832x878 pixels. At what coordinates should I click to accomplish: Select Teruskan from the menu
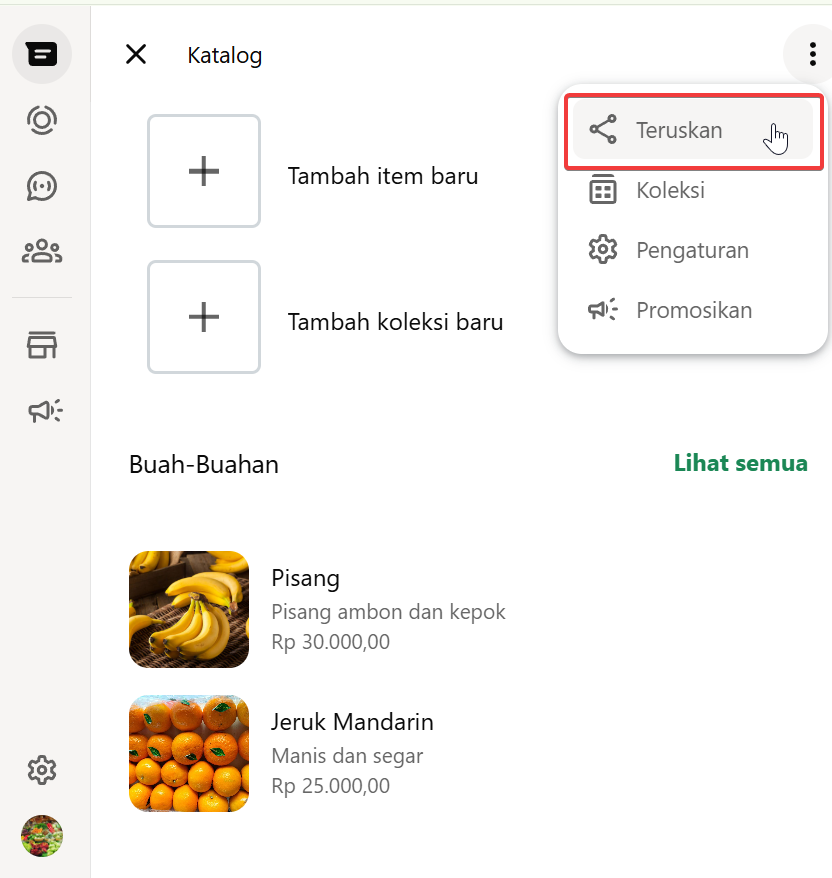coord(679,130)
